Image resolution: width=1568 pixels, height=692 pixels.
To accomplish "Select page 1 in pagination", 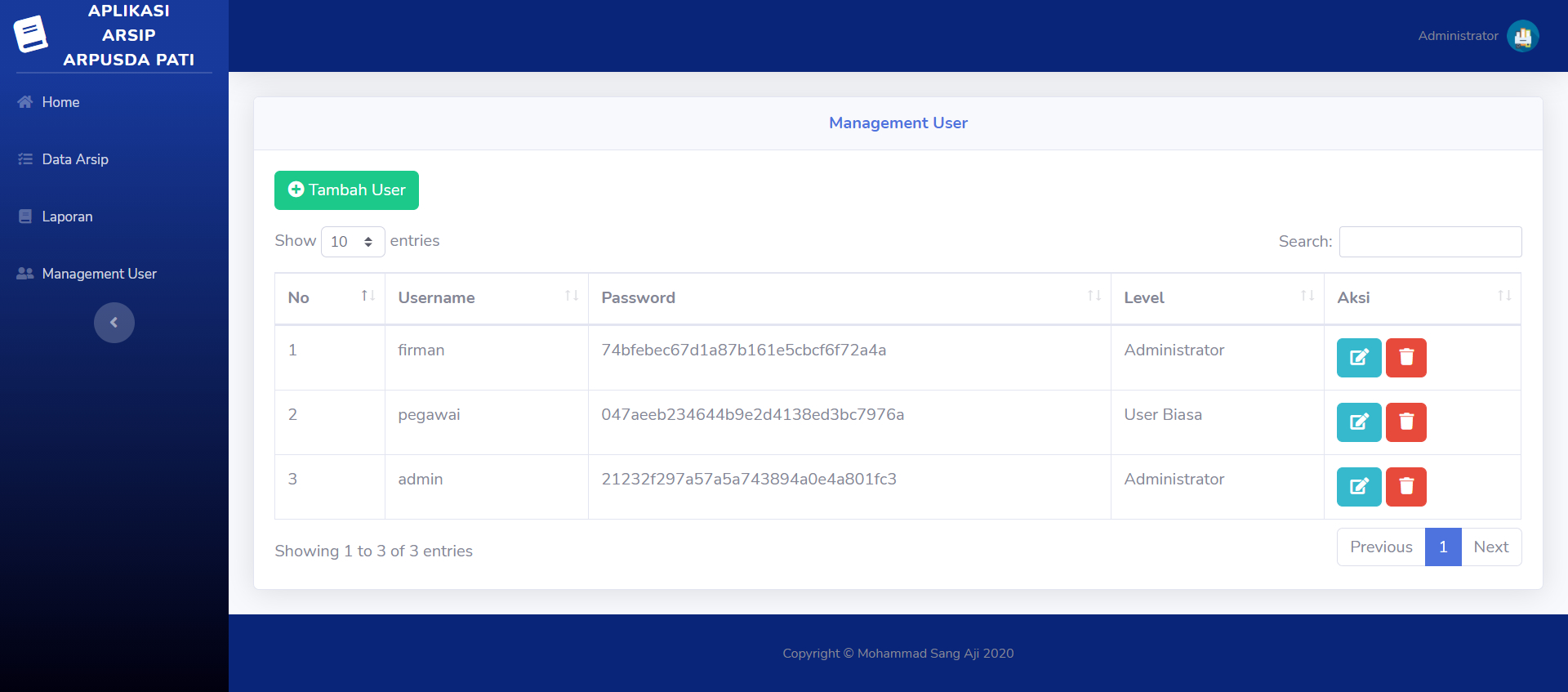I will pos(1442,547).
